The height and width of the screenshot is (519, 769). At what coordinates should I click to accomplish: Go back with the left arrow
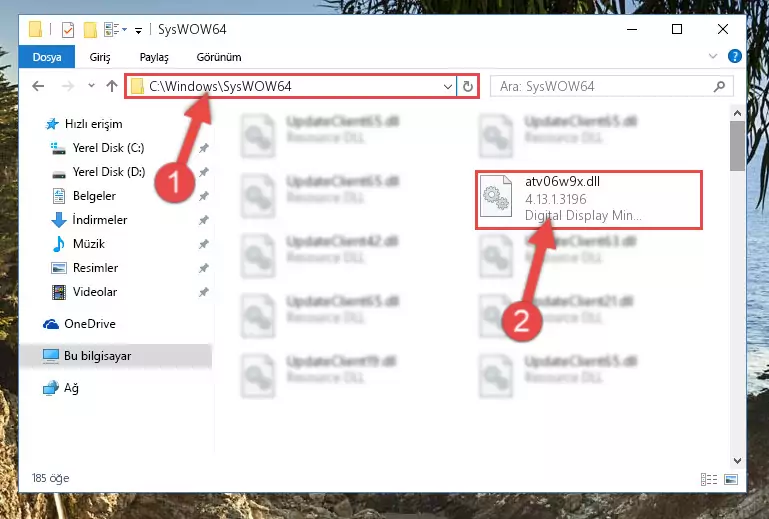(x=38, y=86)
